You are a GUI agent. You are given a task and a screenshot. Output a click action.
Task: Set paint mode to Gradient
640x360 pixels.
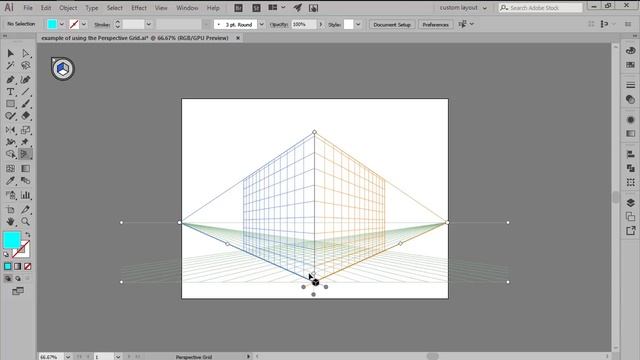tap(18, 267)
